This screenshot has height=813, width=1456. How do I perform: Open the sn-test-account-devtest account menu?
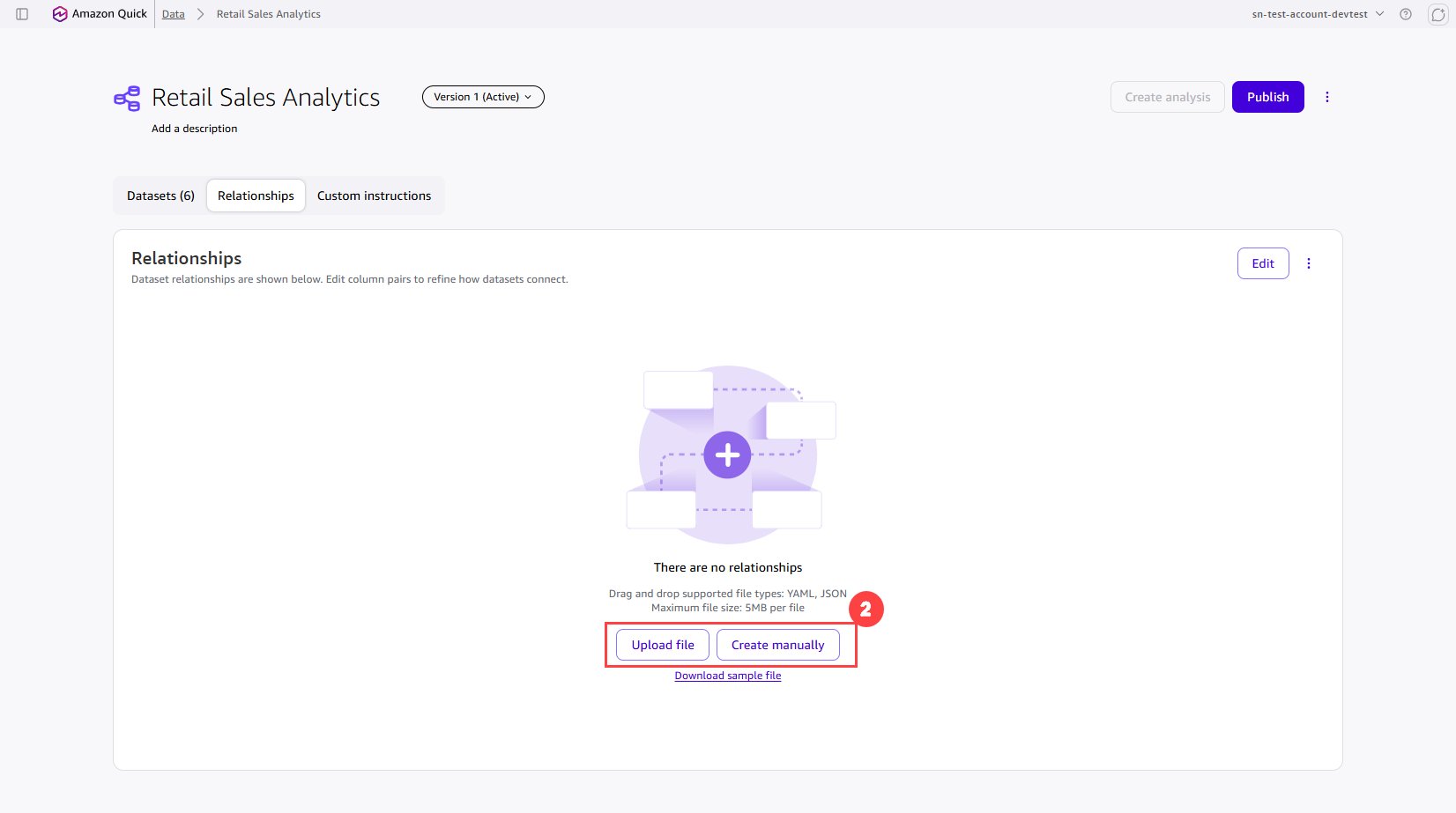[1318, 14]
